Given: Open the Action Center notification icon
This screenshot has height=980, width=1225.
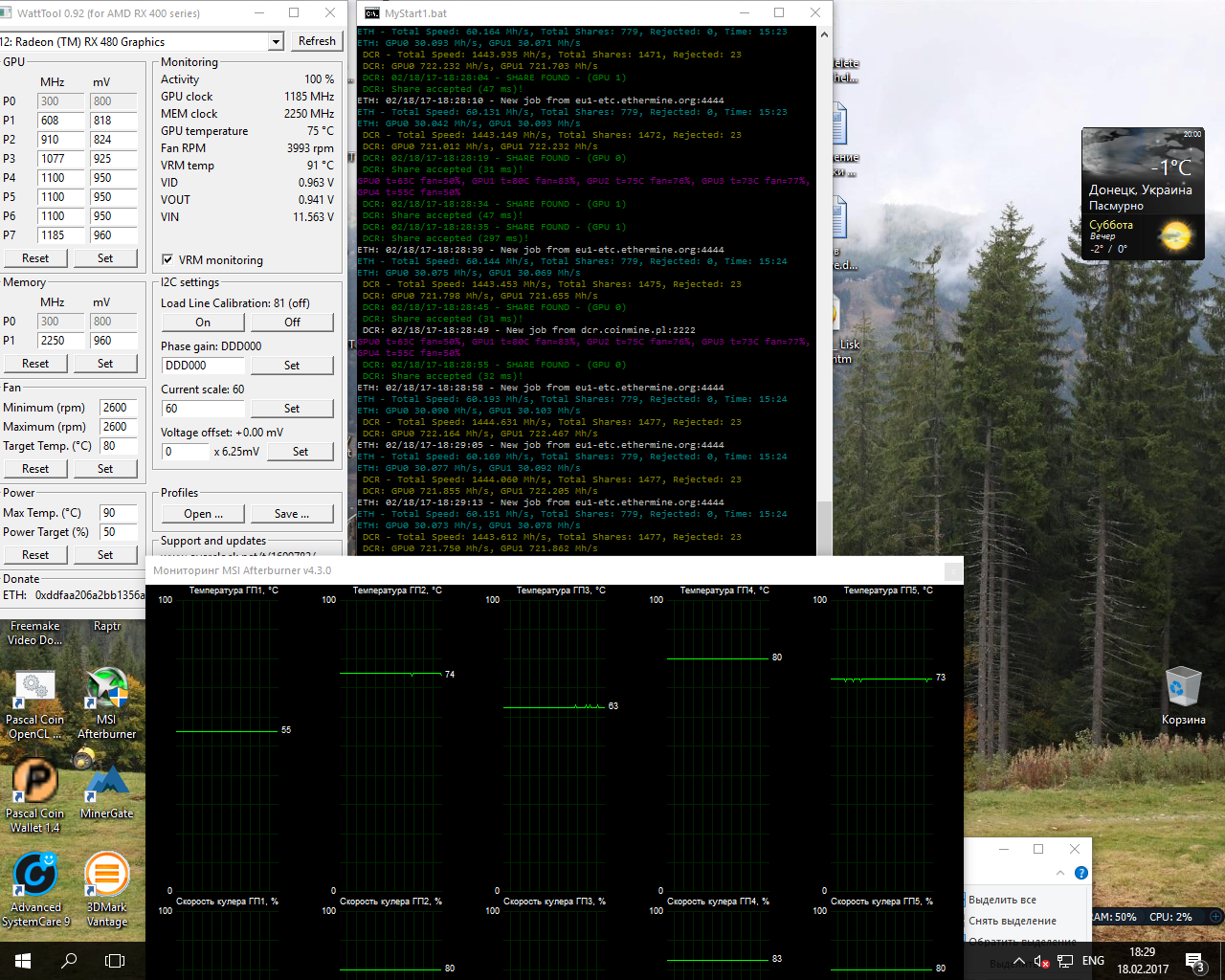Looking at the screenshot, I should pos(1195,961).
